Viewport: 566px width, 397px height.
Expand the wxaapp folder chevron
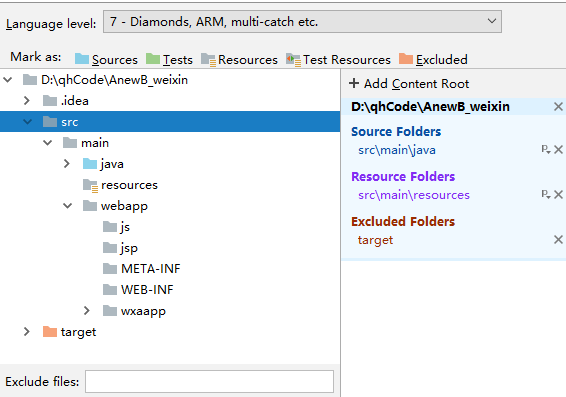(87, 310)
